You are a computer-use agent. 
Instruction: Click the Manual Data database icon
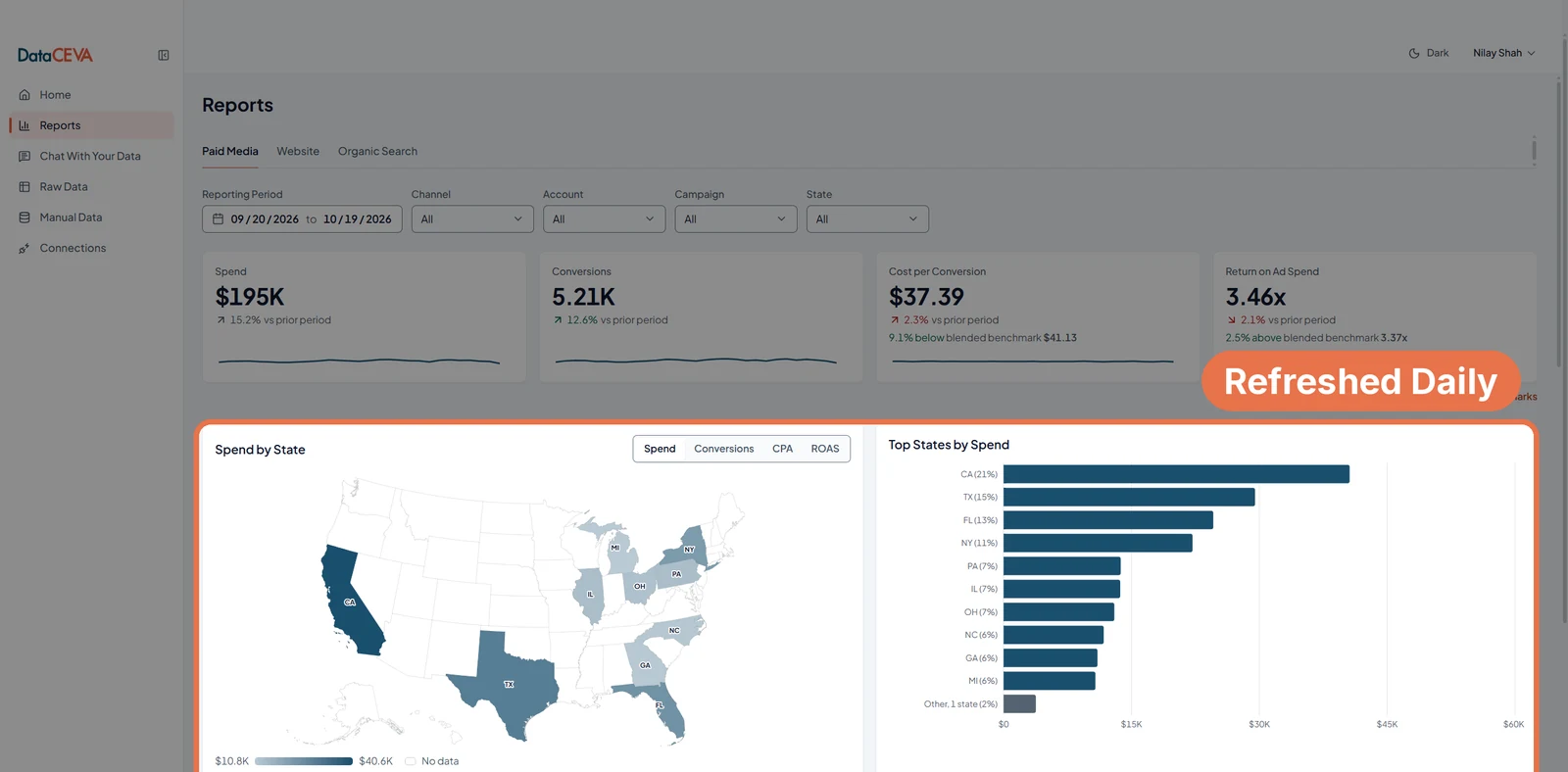(x=24, y=217)
